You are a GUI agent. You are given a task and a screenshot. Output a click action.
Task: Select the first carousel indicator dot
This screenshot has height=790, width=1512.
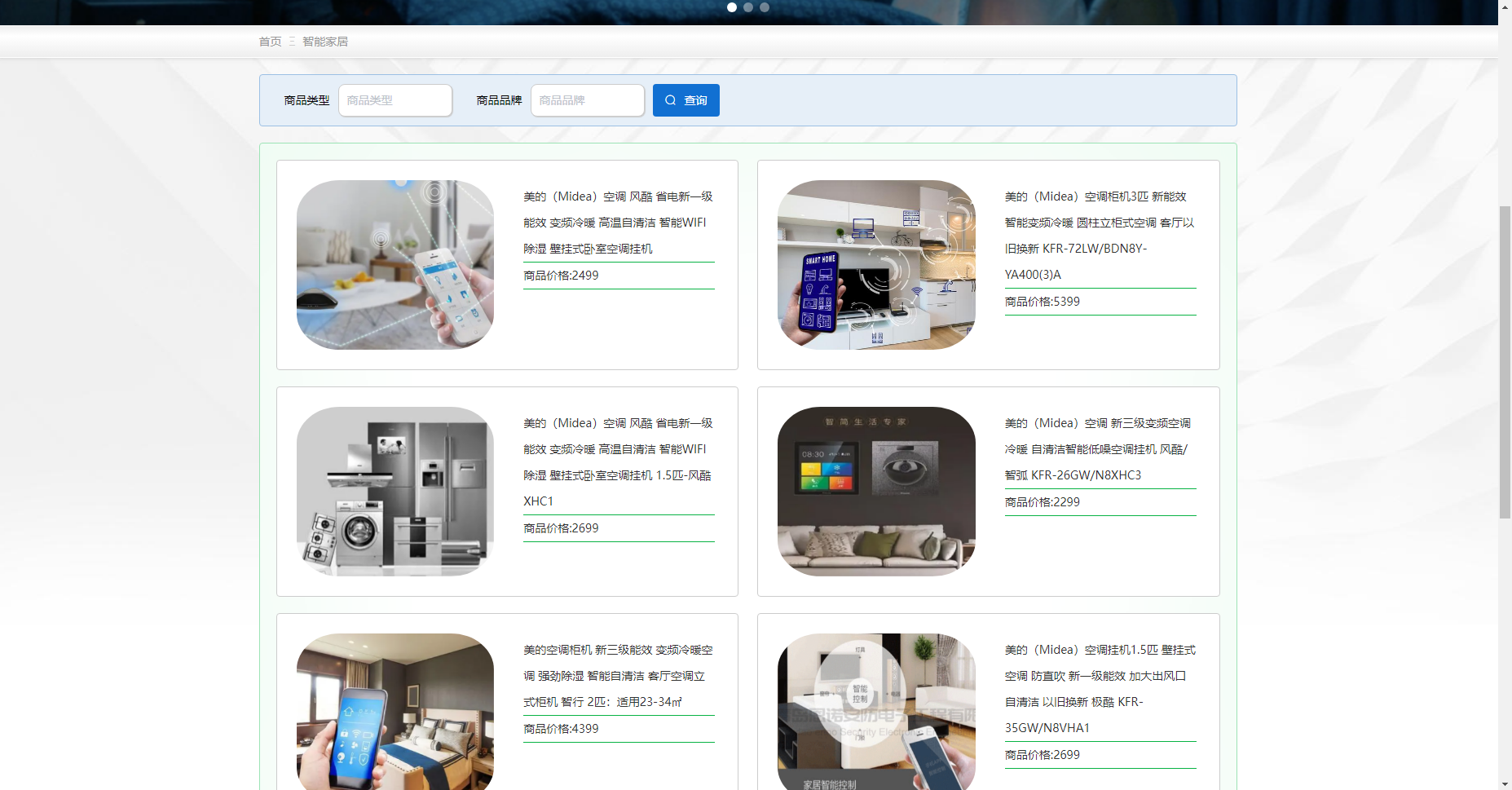[732, 7]
